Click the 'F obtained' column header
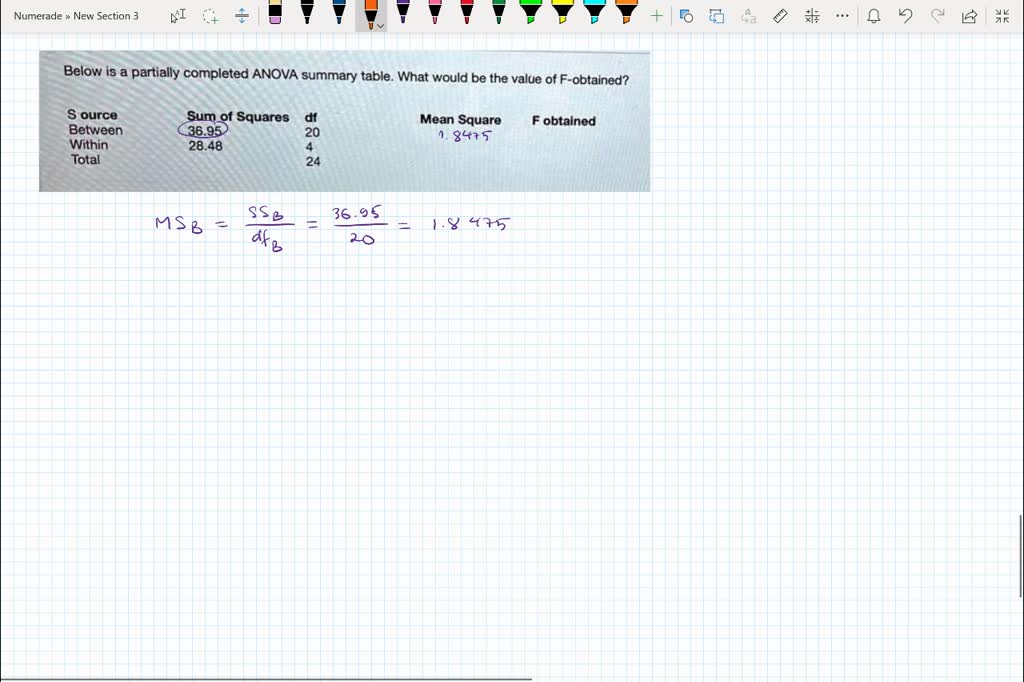This screenshot has width=1024, height=682. point(564,121)
